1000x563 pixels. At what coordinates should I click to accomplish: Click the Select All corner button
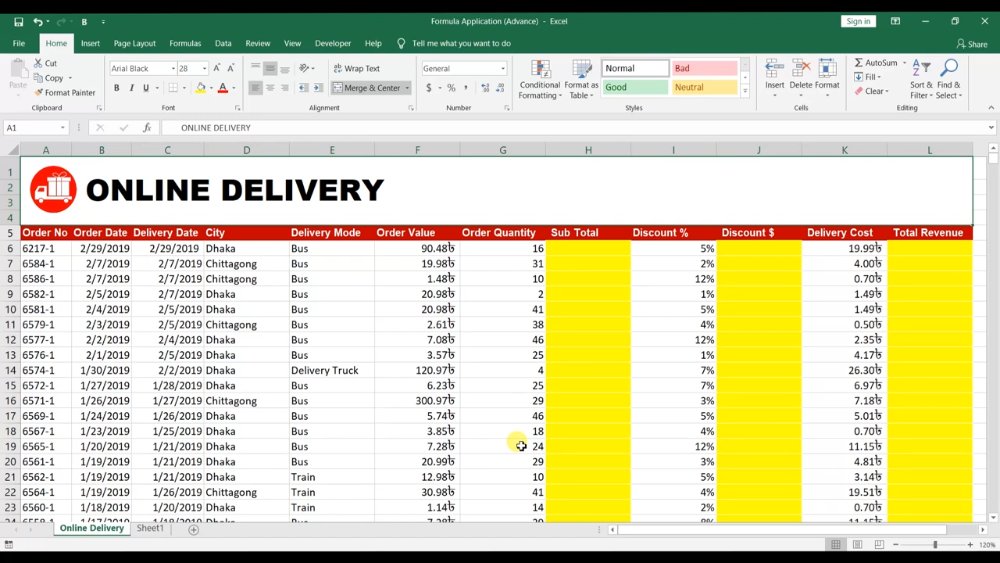(x=11, y=150)
